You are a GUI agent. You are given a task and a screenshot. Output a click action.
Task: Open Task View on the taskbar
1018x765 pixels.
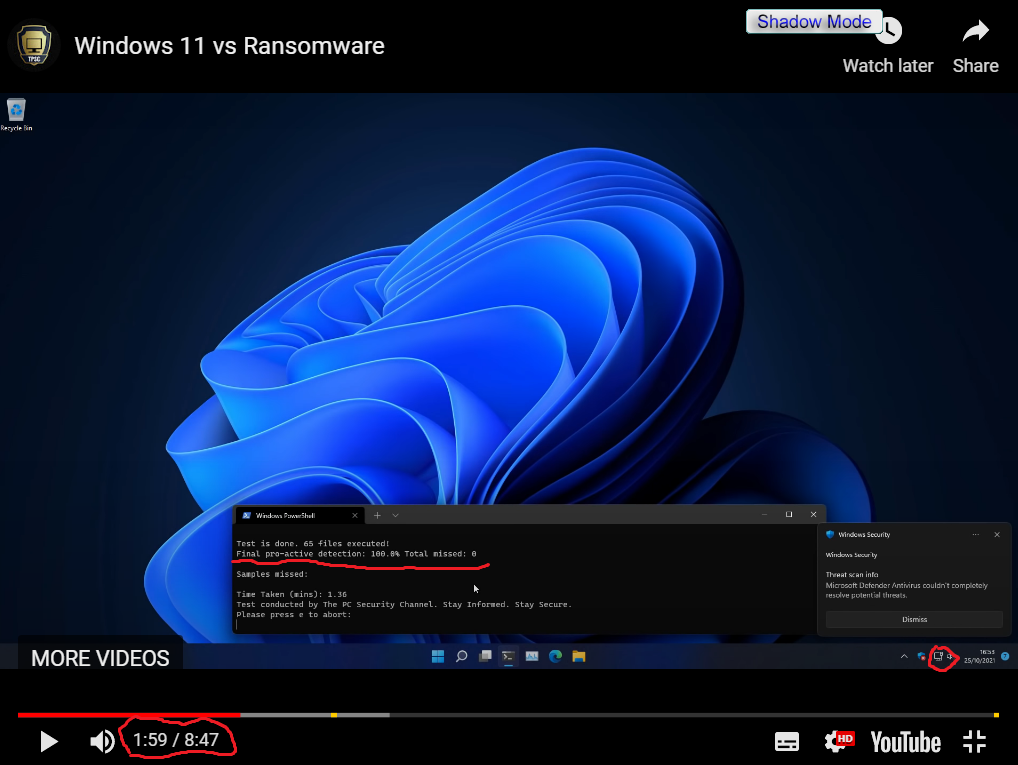[485, 657]
